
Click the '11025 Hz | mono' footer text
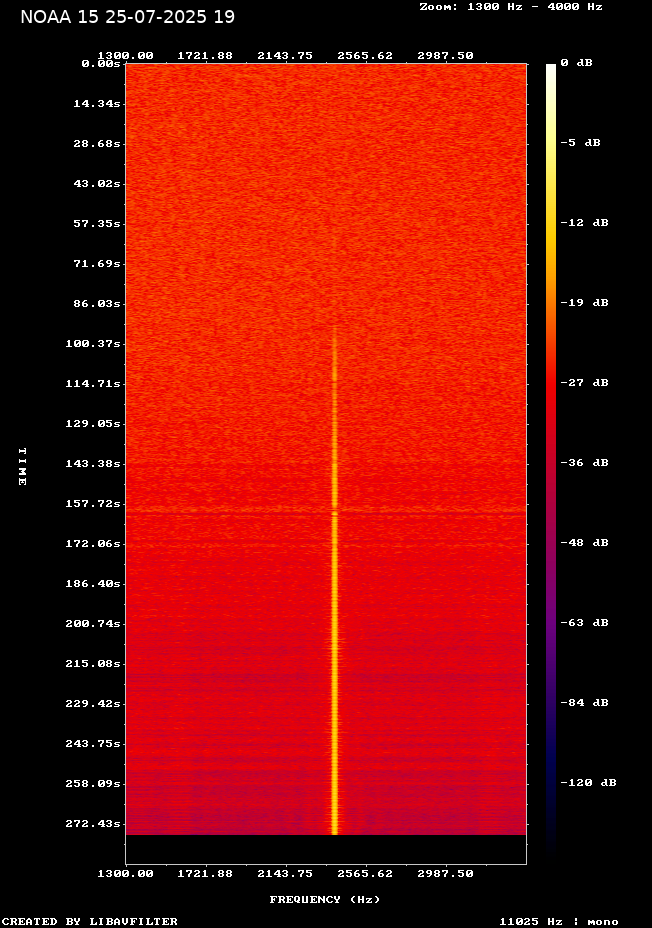[x=559, y=921]
